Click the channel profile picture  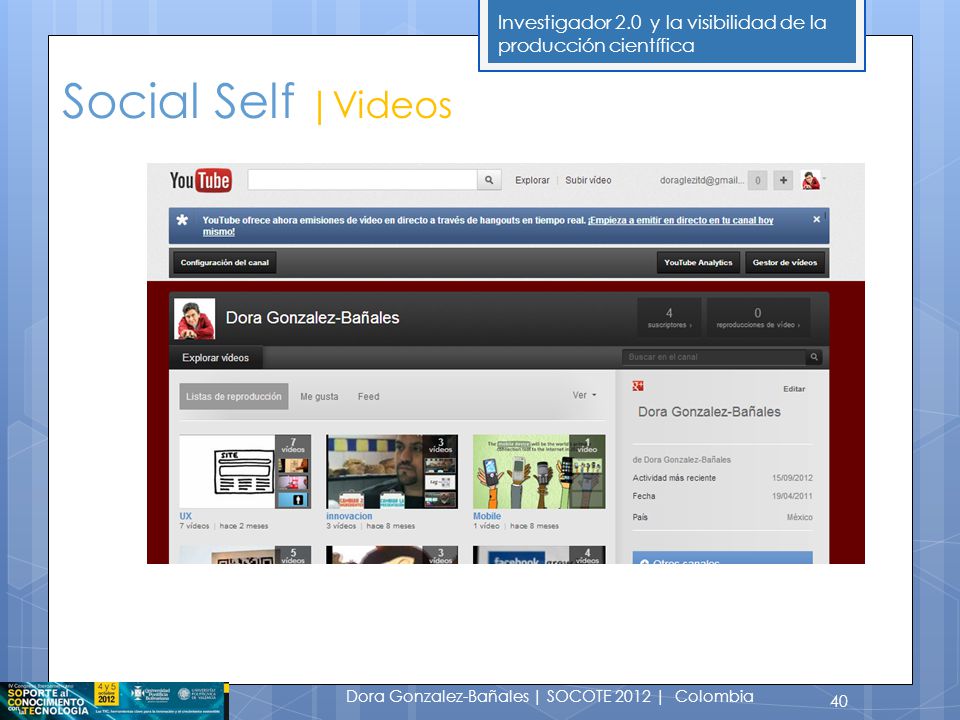point(195,318)
